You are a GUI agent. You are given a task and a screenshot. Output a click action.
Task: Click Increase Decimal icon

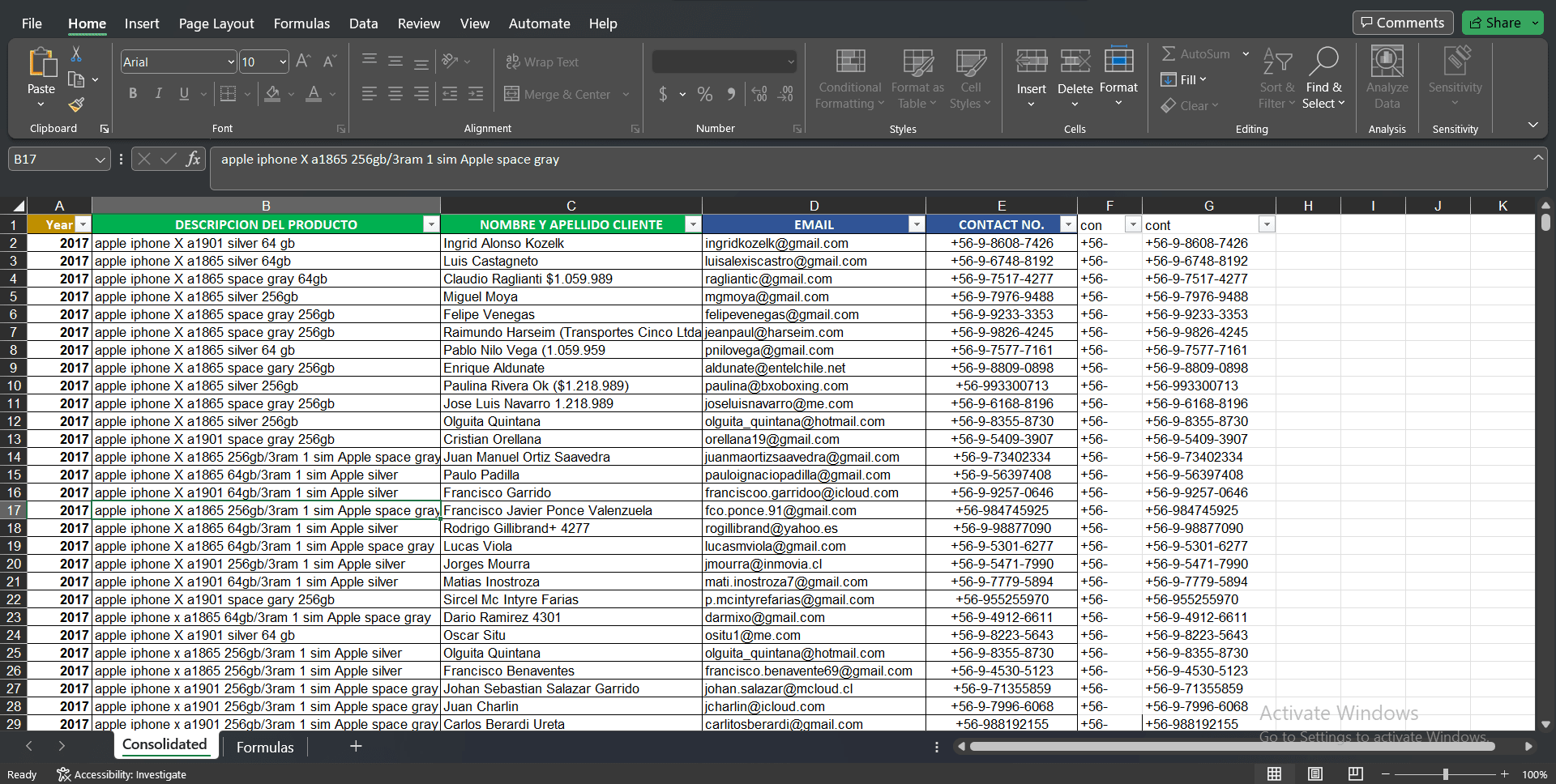[759, 94]
